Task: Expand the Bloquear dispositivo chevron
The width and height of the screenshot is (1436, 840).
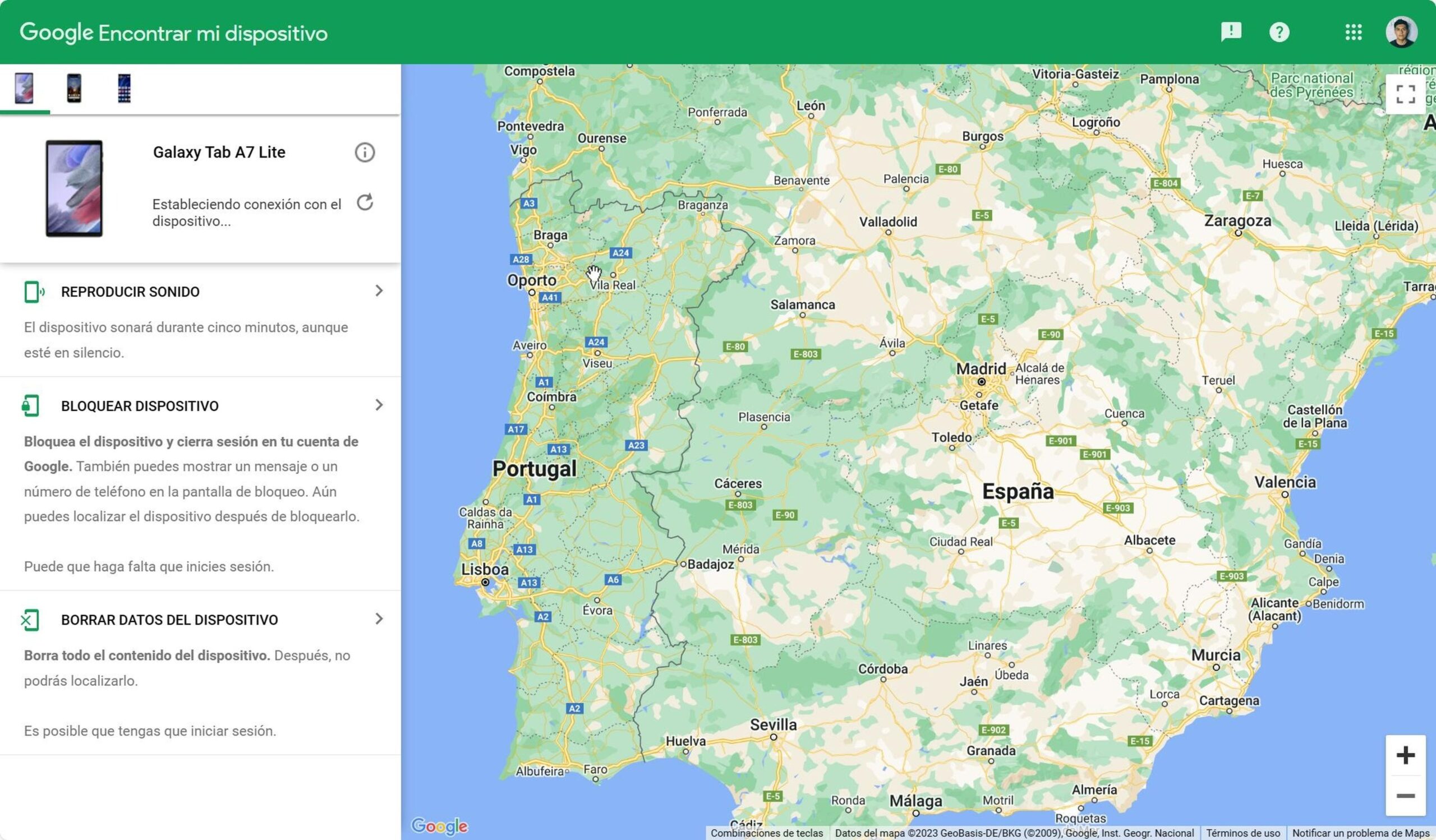Action: pos(379,405)
